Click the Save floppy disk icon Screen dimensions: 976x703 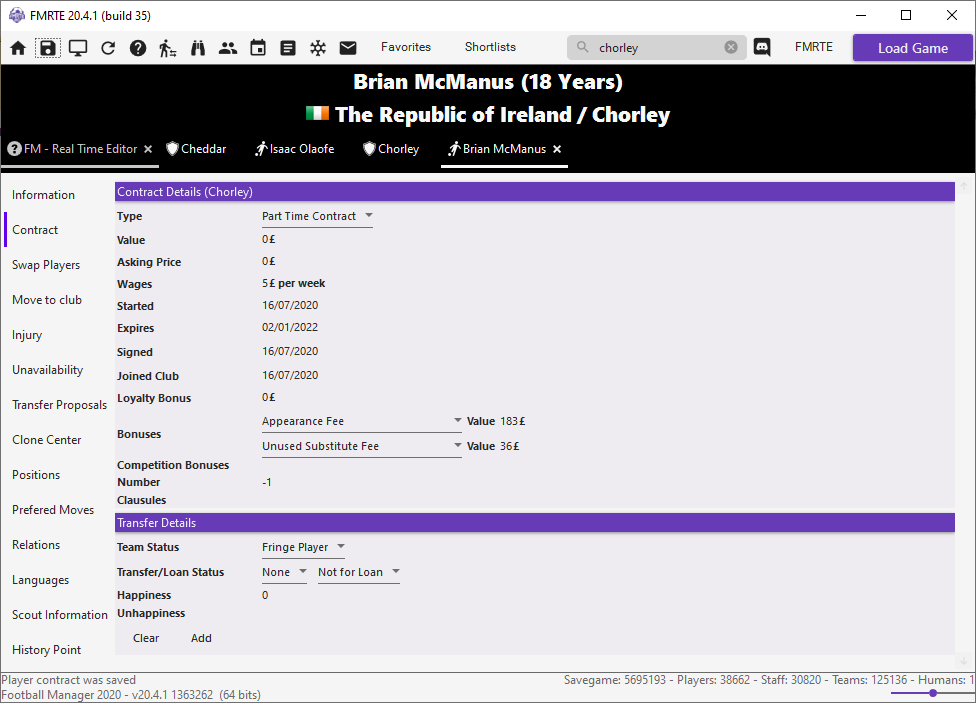48,48
